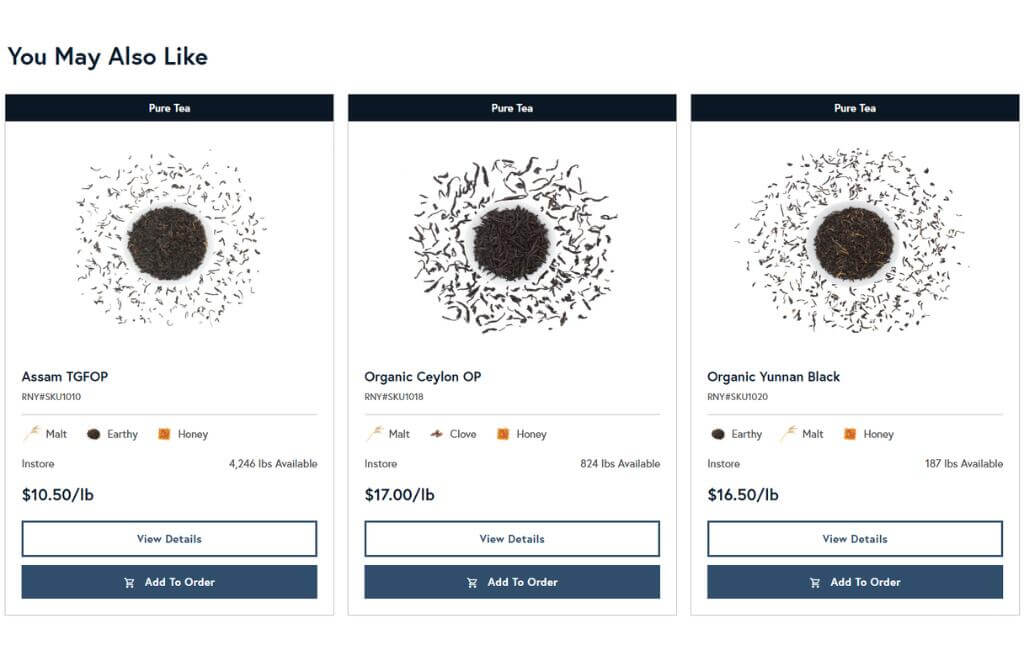Add Organic Yunnan Black to order
The width and height of the screenshot is (1024, 650).
point(855,582)
